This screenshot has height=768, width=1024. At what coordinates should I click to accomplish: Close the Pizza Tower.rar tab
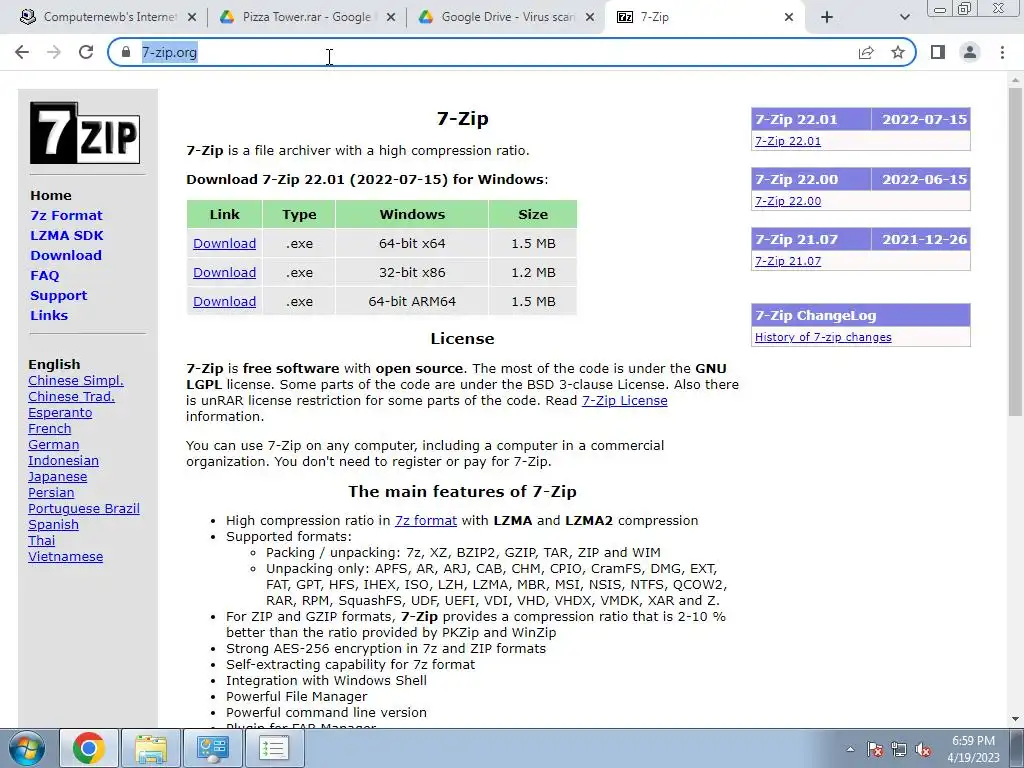pyautogui.click(x=391, y=17)
